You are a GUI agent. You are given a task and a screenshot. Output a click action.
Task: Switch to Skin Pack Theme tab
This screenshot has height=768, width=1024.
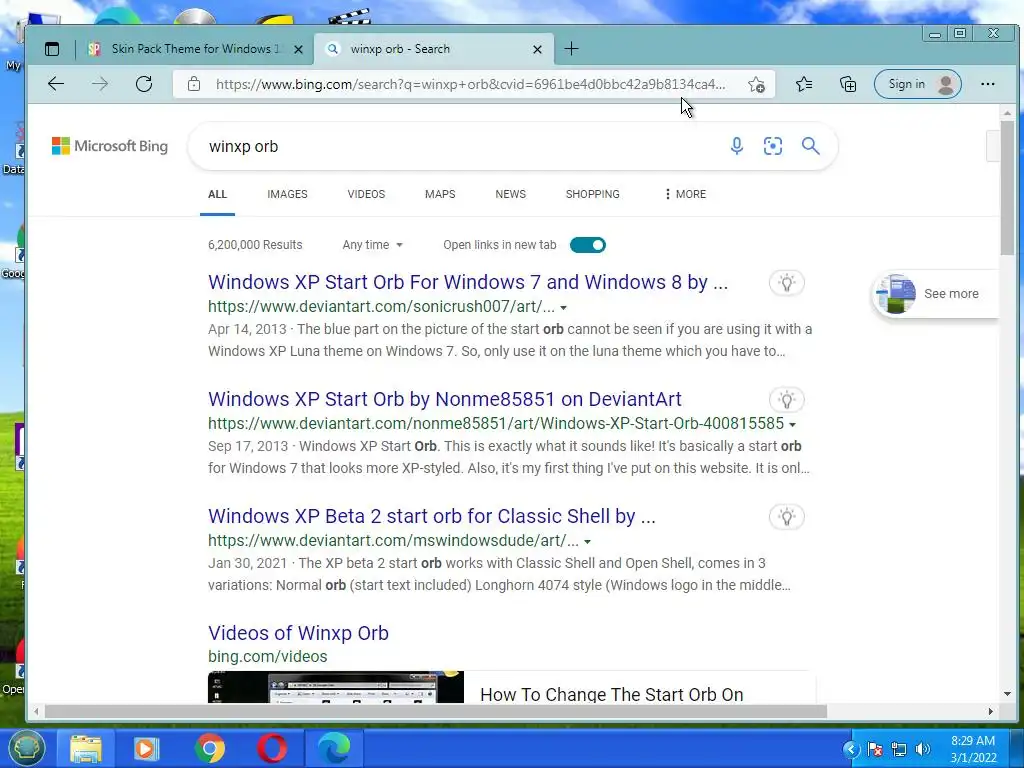194,49
